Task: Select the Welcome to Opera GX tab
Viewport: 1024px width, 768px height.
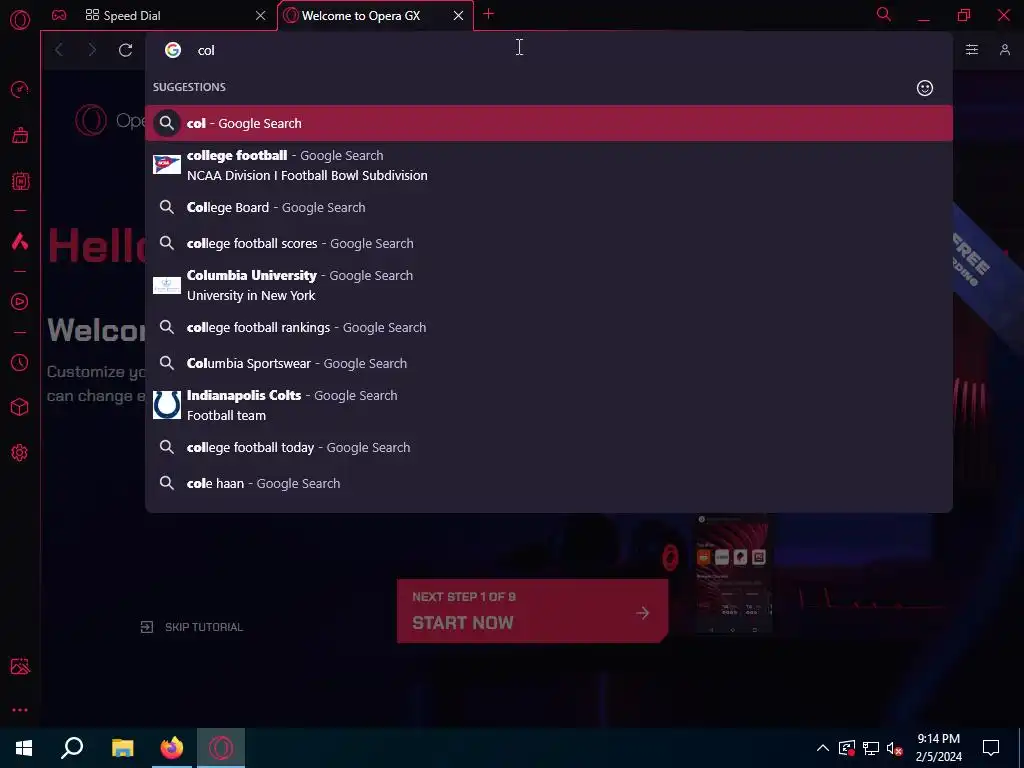Action: coord(376,16)
